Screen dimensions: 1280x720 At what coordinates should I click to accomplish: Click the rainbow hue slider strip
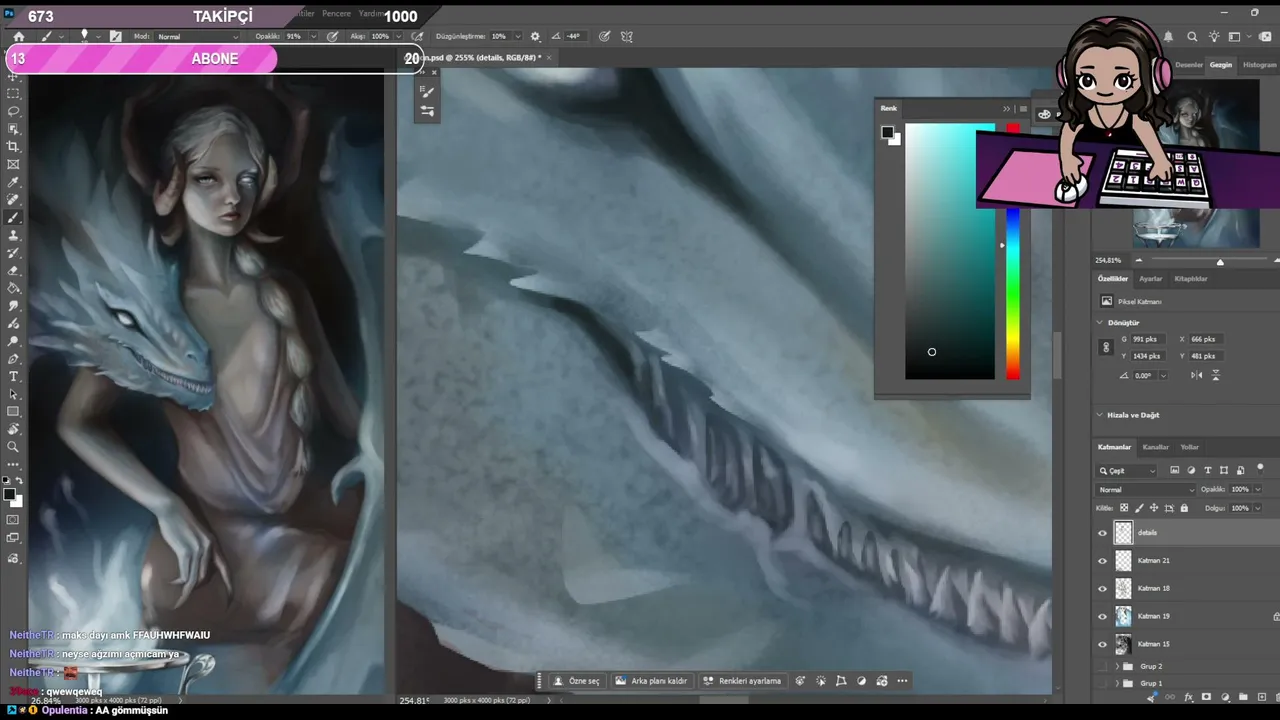click(x=1013, y=251)
